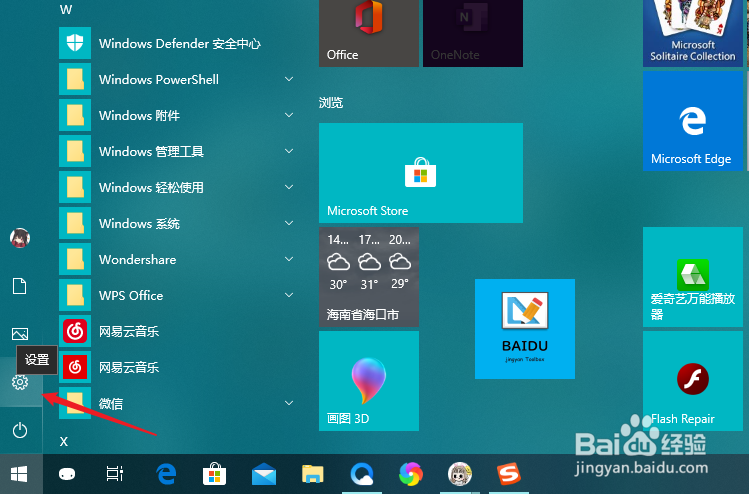Open Microsoft Solitaire Collection tile
The height and width of the screenshot is (494, 749).
(693, 33)
